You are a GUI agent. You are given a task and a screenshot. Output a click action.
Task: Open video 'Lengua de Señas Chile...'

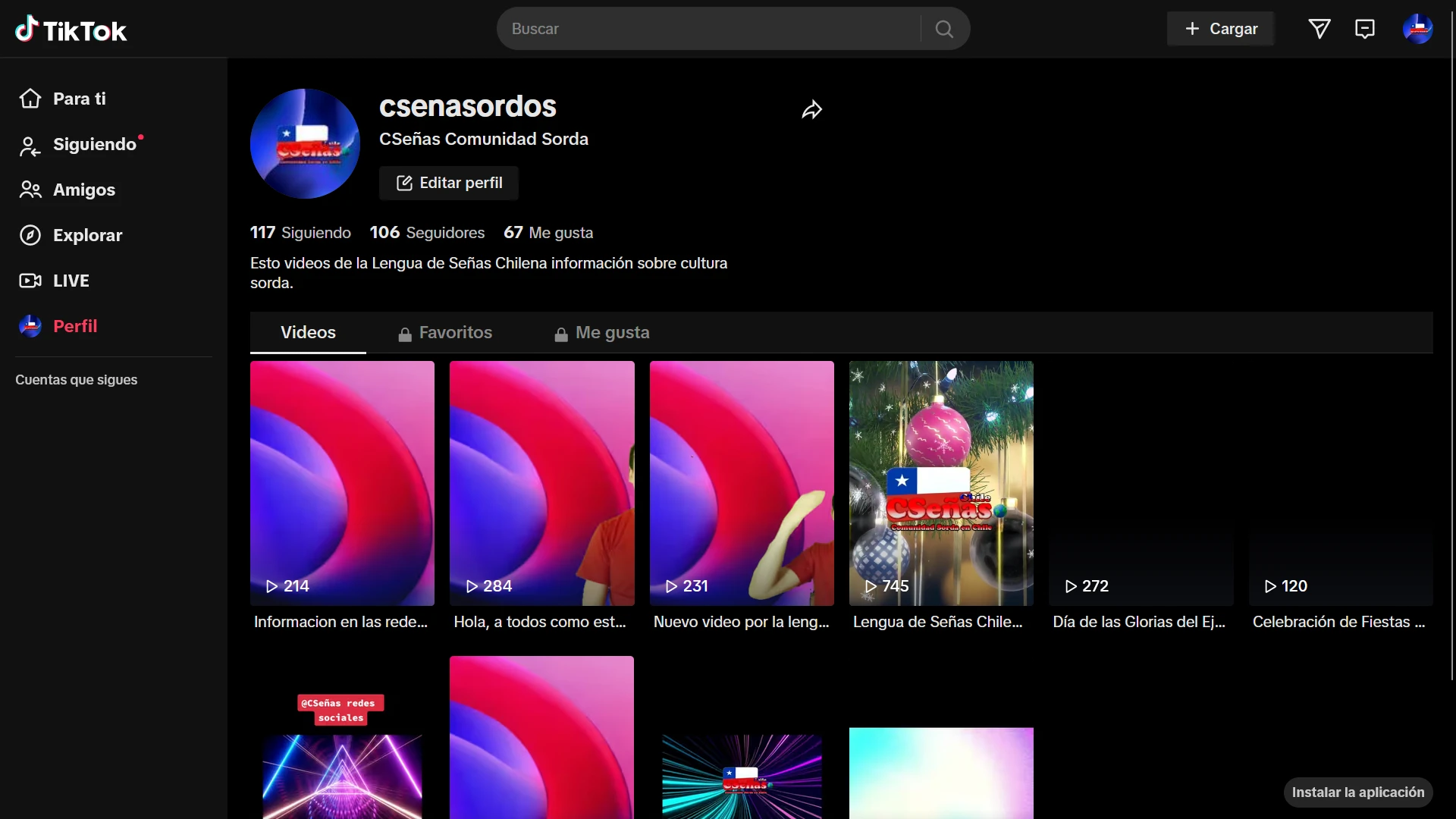(x=941, y=483)
